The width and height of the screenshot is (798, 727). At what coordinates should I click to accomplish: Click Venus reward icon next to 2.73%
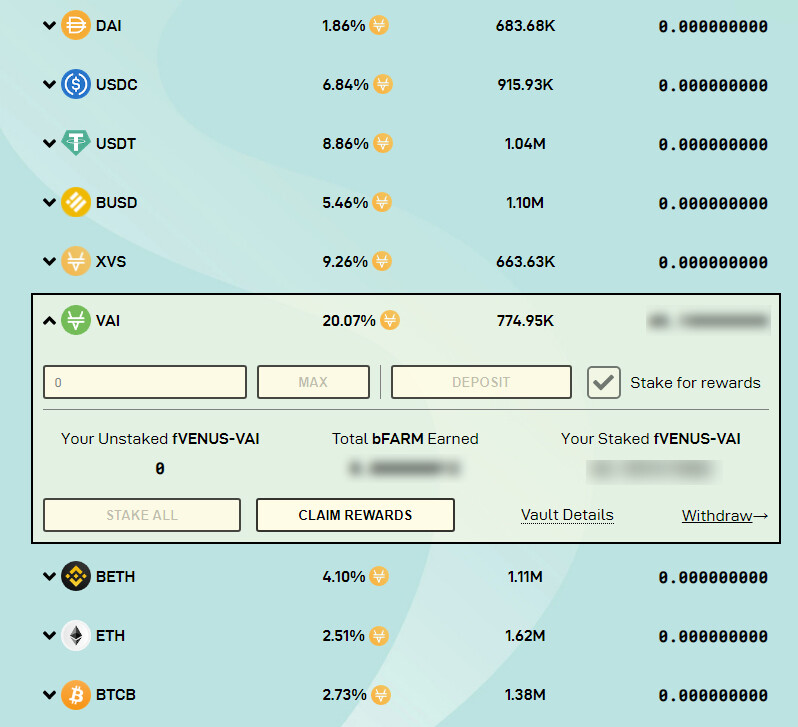point(381,694)
